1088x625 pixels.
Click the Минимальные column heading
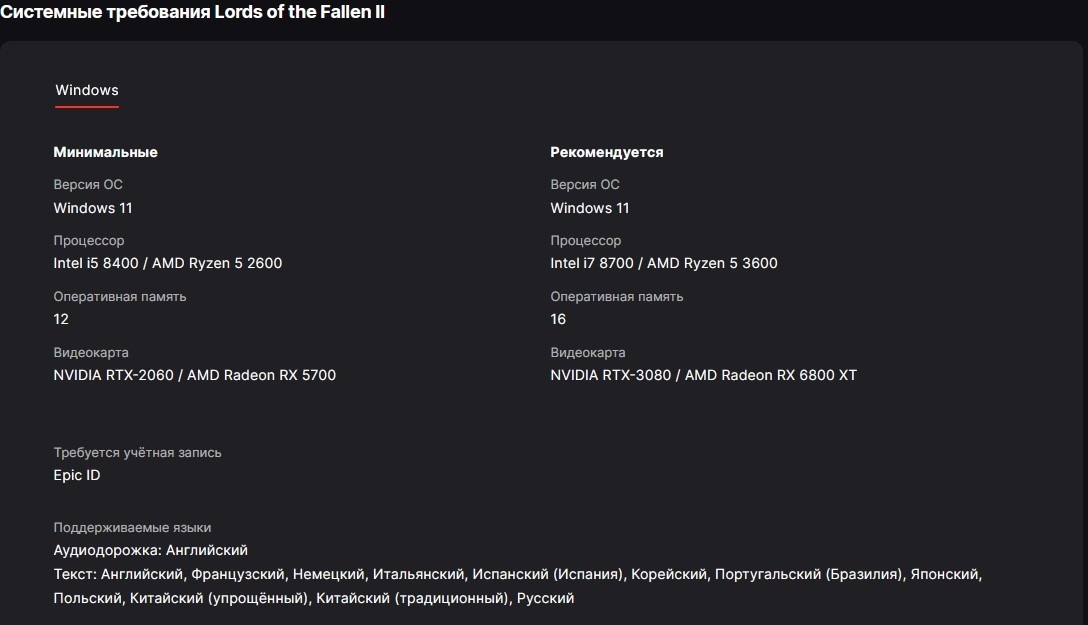(x=105, y=152)
